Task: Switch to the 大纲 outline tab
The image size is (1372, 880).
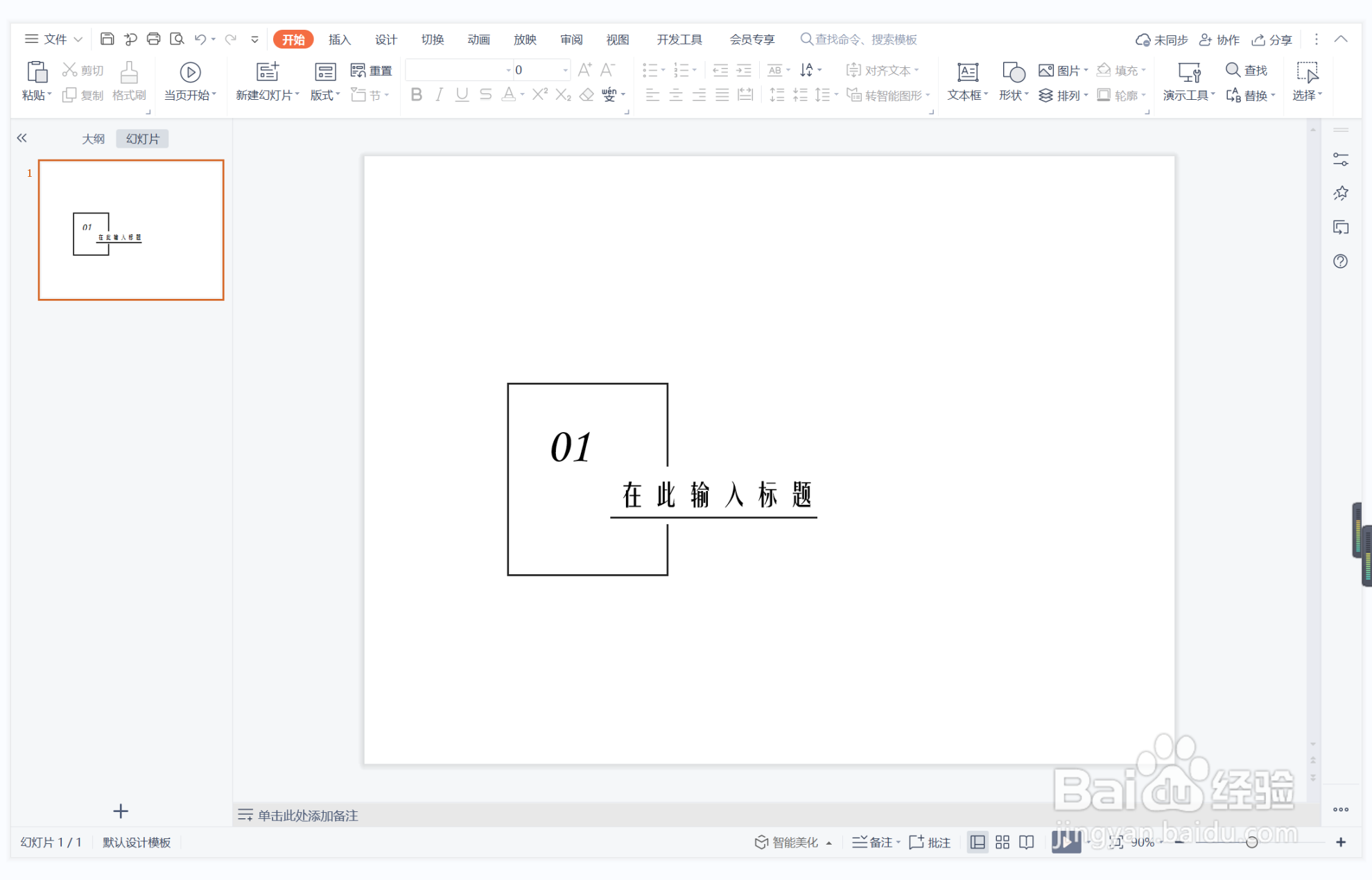Action: [93, 139]
